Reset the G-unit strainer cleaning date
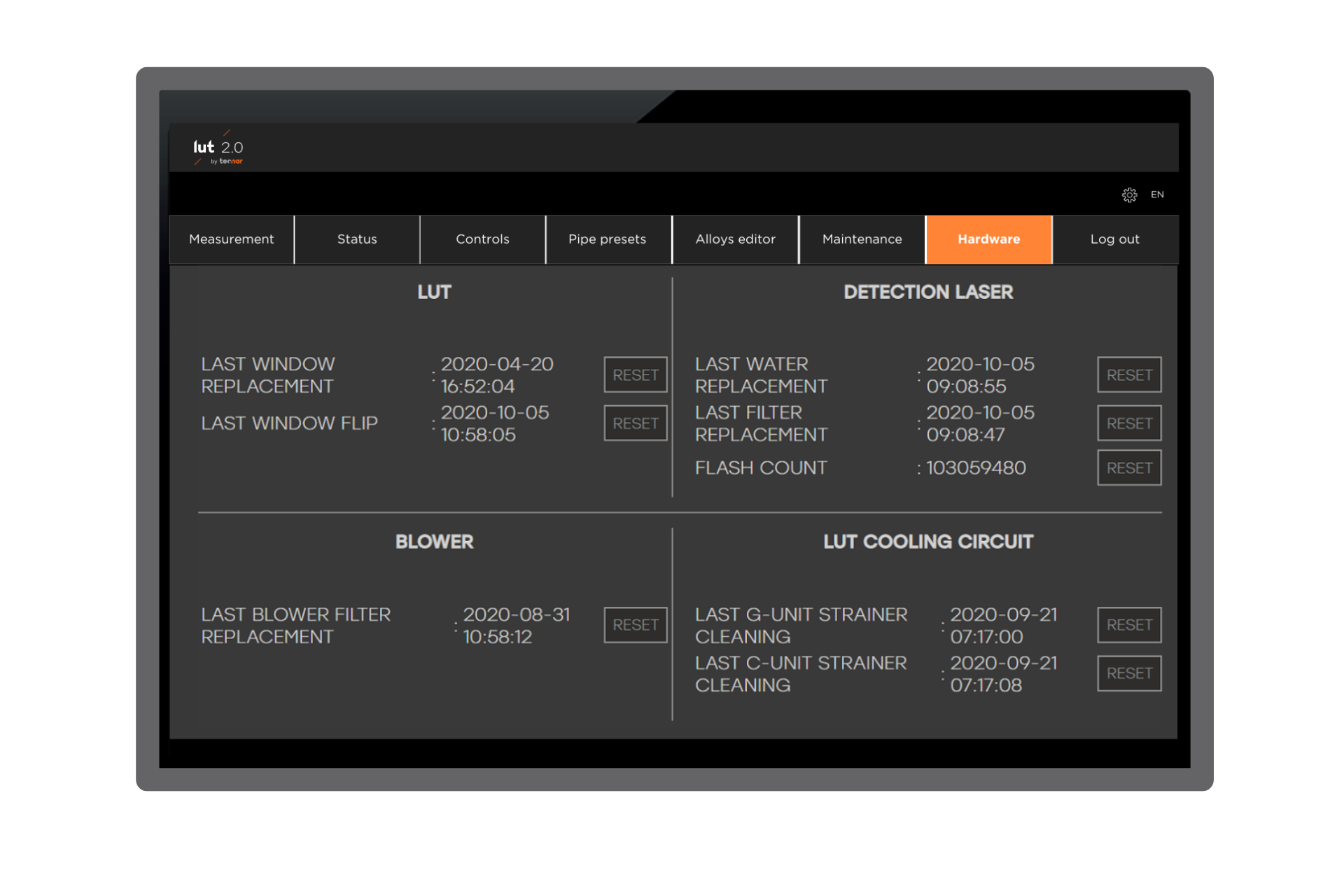Image resolution: width=1344 pixels, height=896 pixels. (x=1128, y=625)
